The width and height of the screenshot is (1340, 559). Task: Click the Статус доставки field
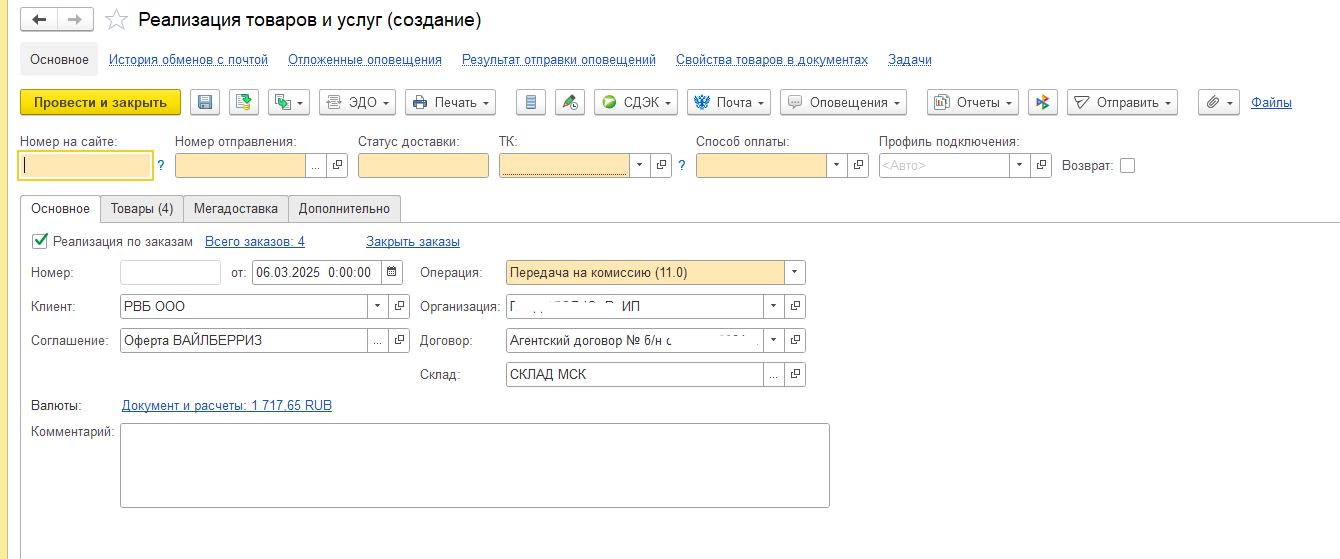(x=421, y=166)
